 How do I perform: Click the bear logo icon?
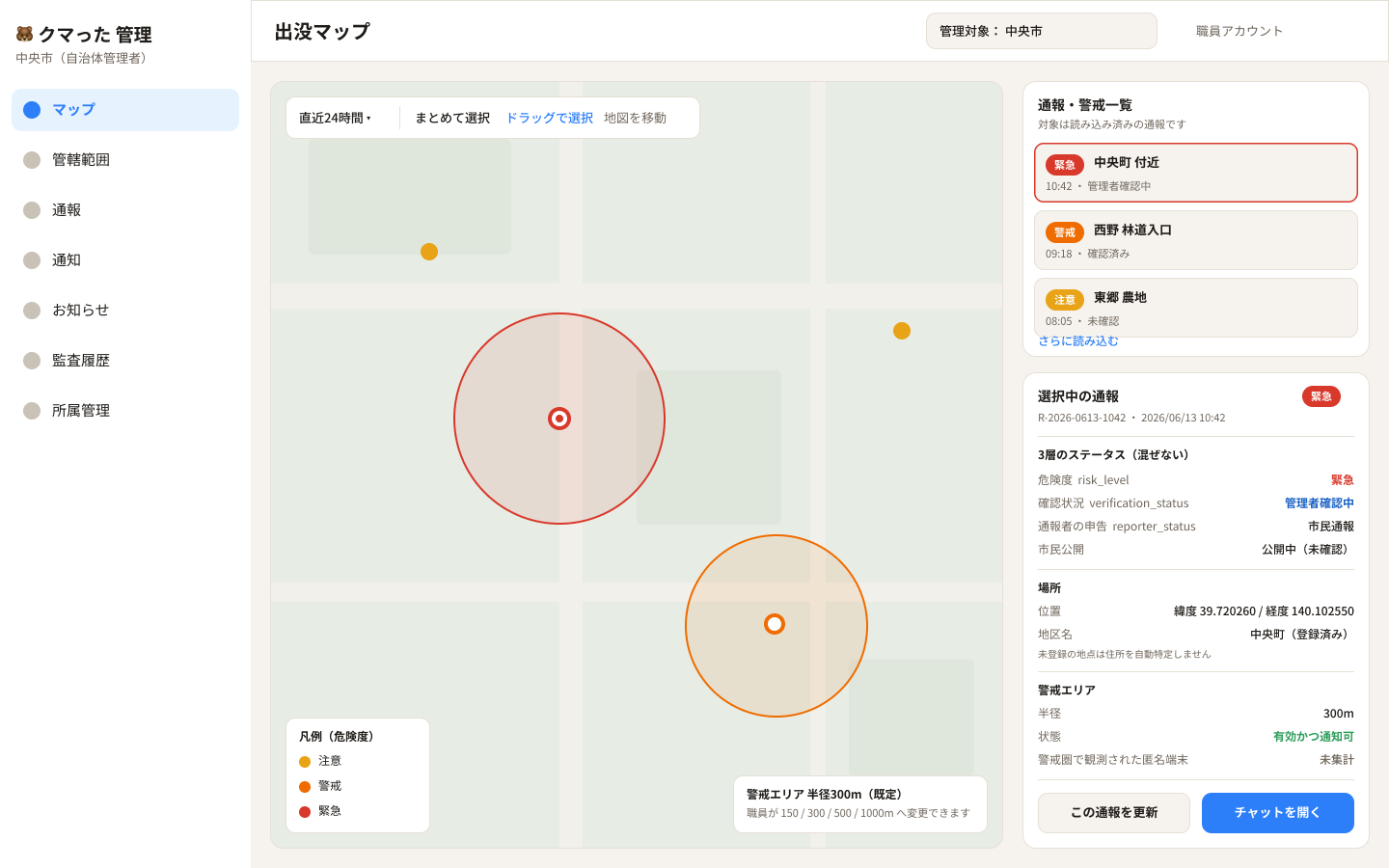[24, 34]
